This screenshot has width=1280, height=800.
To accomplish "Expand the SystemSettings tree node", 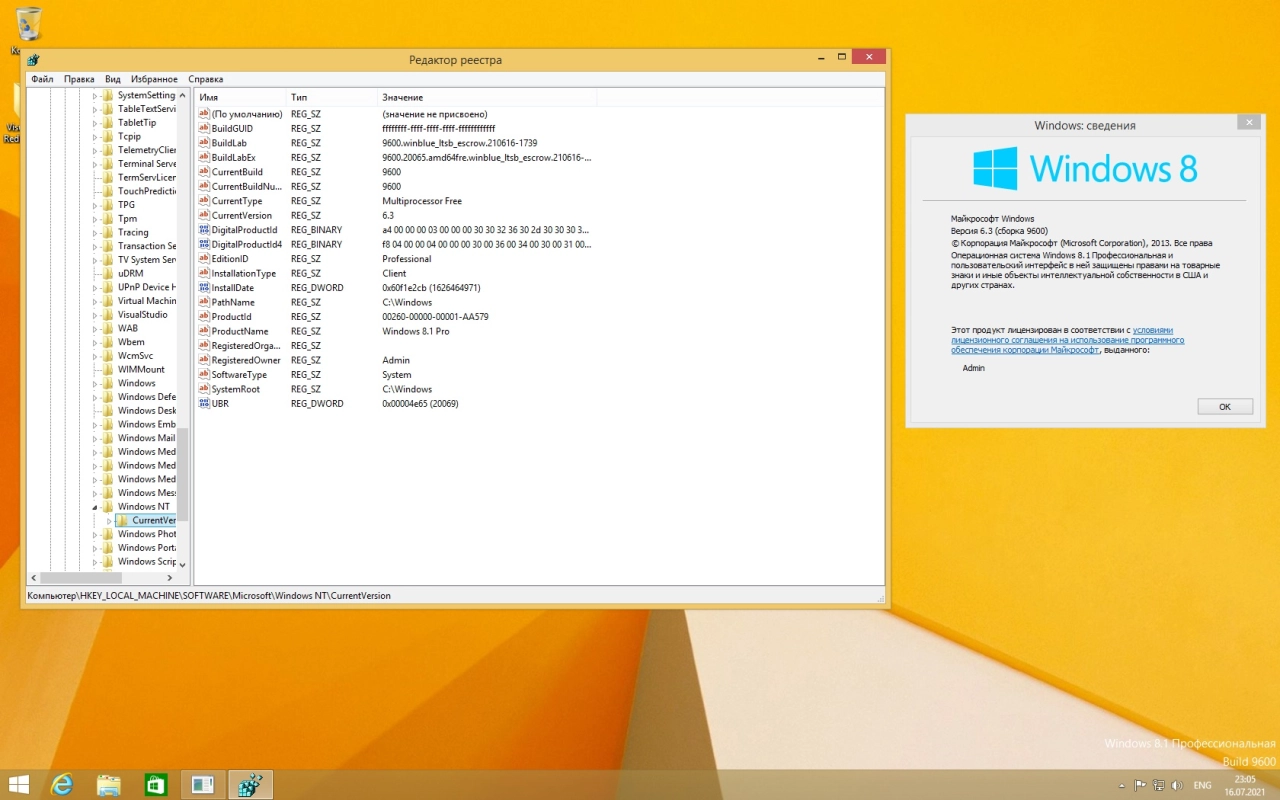I will [96, 96].
